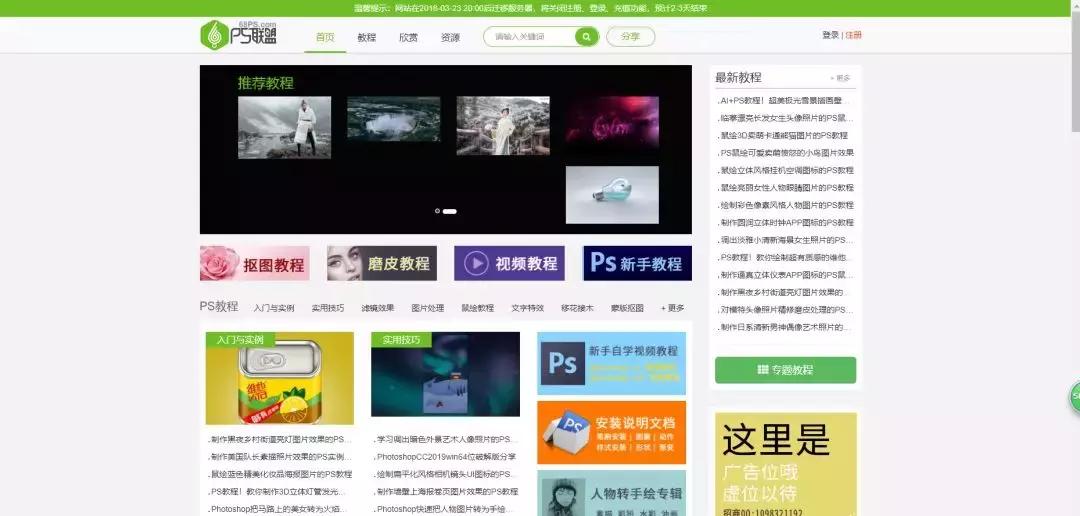The image size is (1080, 516).
Task: Click the grid icon on 专题教程 button
Action: pos(762,370)
